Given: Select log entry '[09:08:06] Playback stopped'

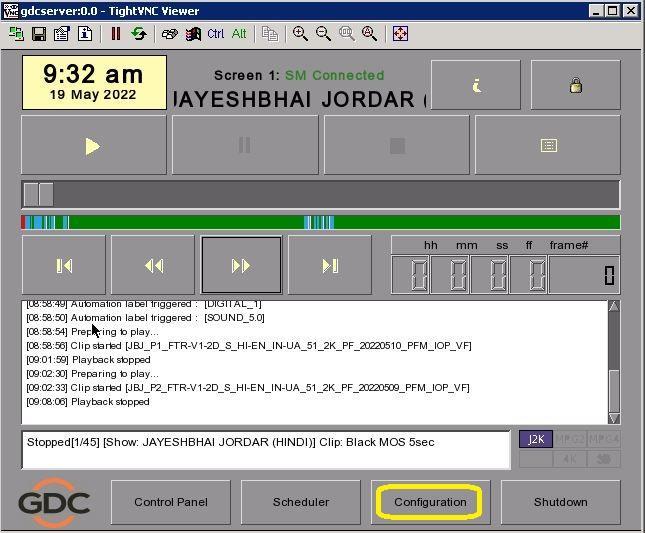Looking at the screenshot, I should [x=88, y=401].
